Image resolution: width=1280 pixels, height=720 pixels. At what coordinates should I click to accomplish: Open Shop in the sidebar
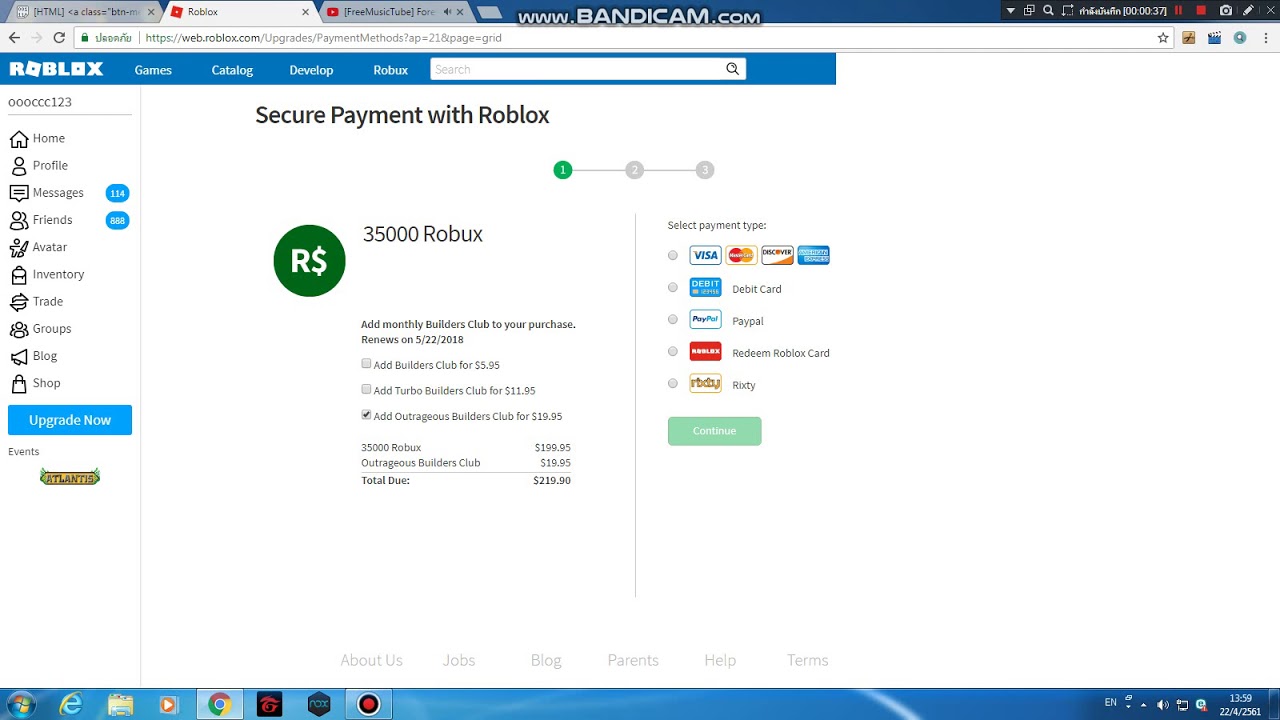pos(46,383)
